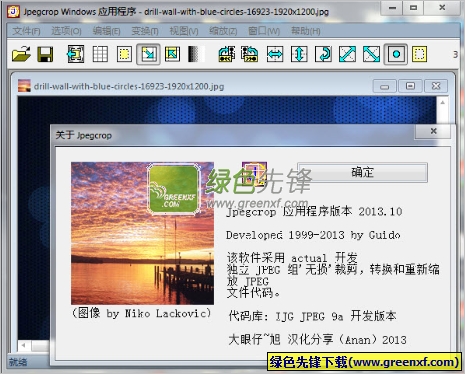This screenshot has height=374, width=465.
Task: Close the 关于 Jpegcrop dialog
Action: pos(433,131)
